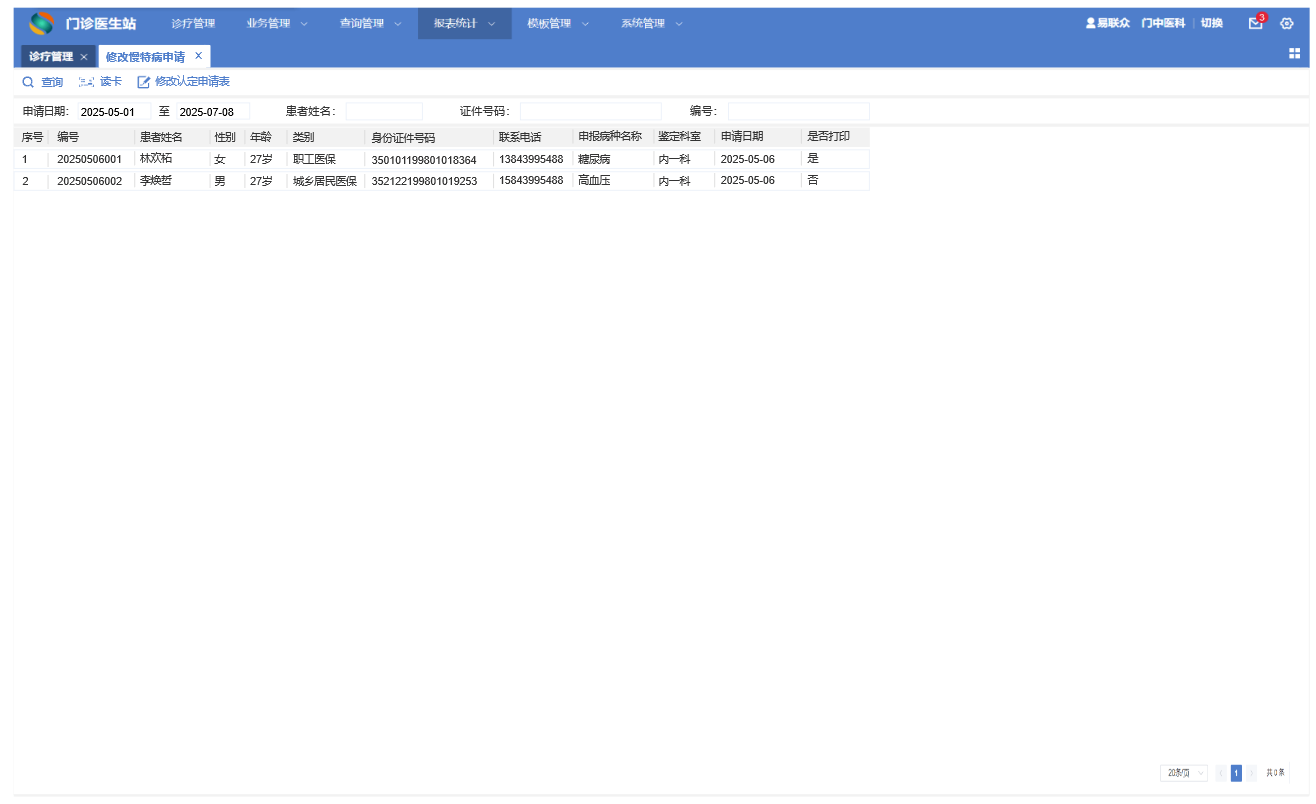This screenshot has width=1316, height=804.
Task: Click the grid icon for tab layout
Action: coord(1294,54)
